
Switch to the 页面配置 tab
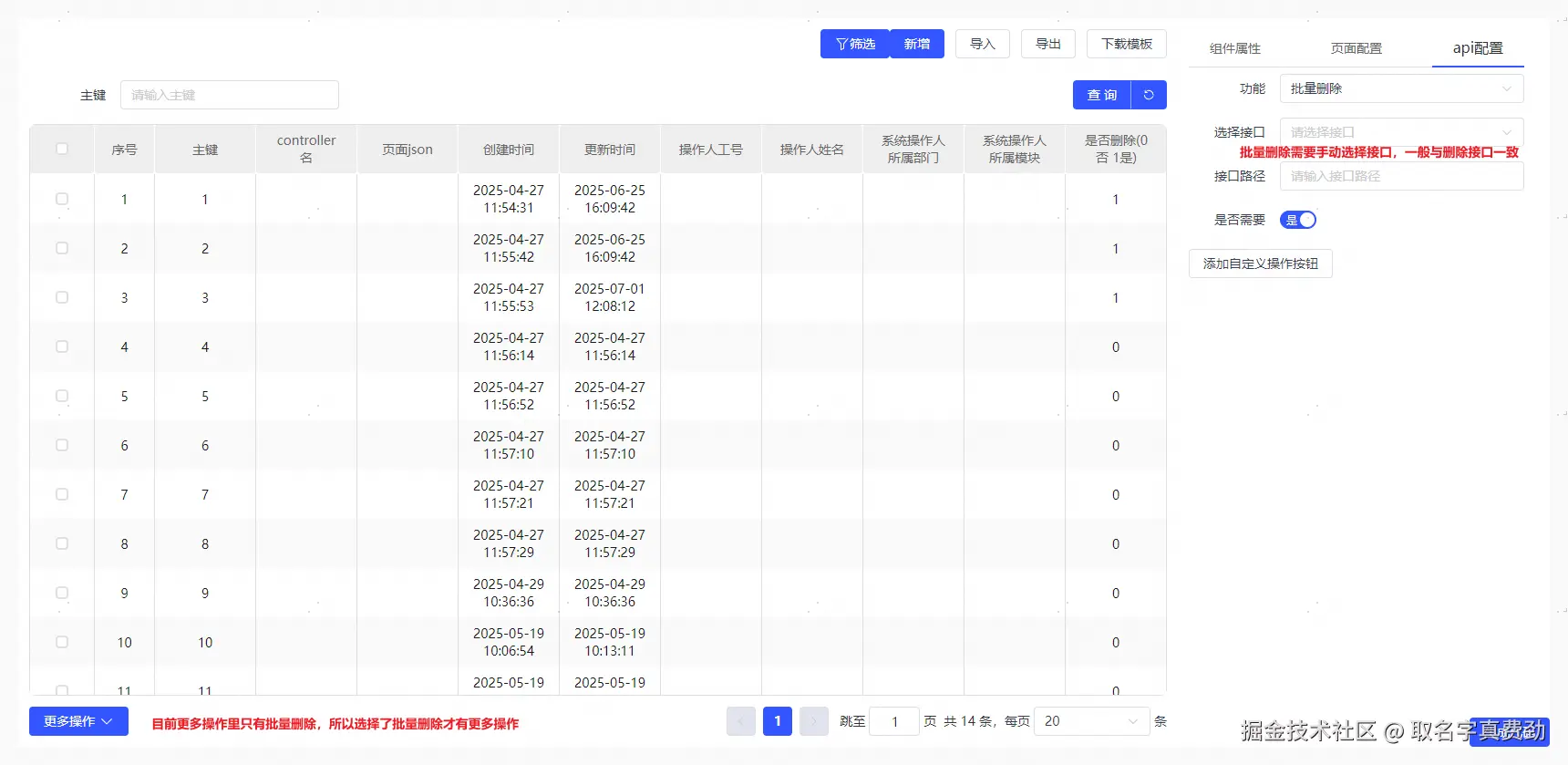click(x=1356, y=48)
